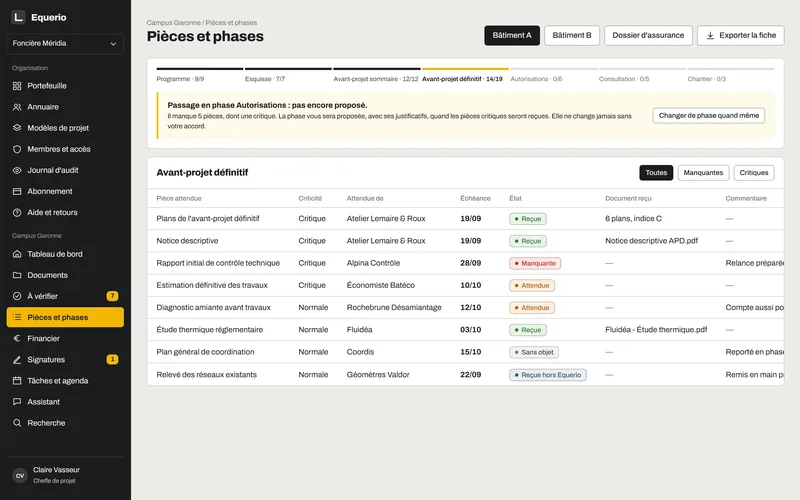This screenshot has width=800, height=500.
Task: Select row 'Diagnostic amiante avant travaux'
Action: click(465, 308)
